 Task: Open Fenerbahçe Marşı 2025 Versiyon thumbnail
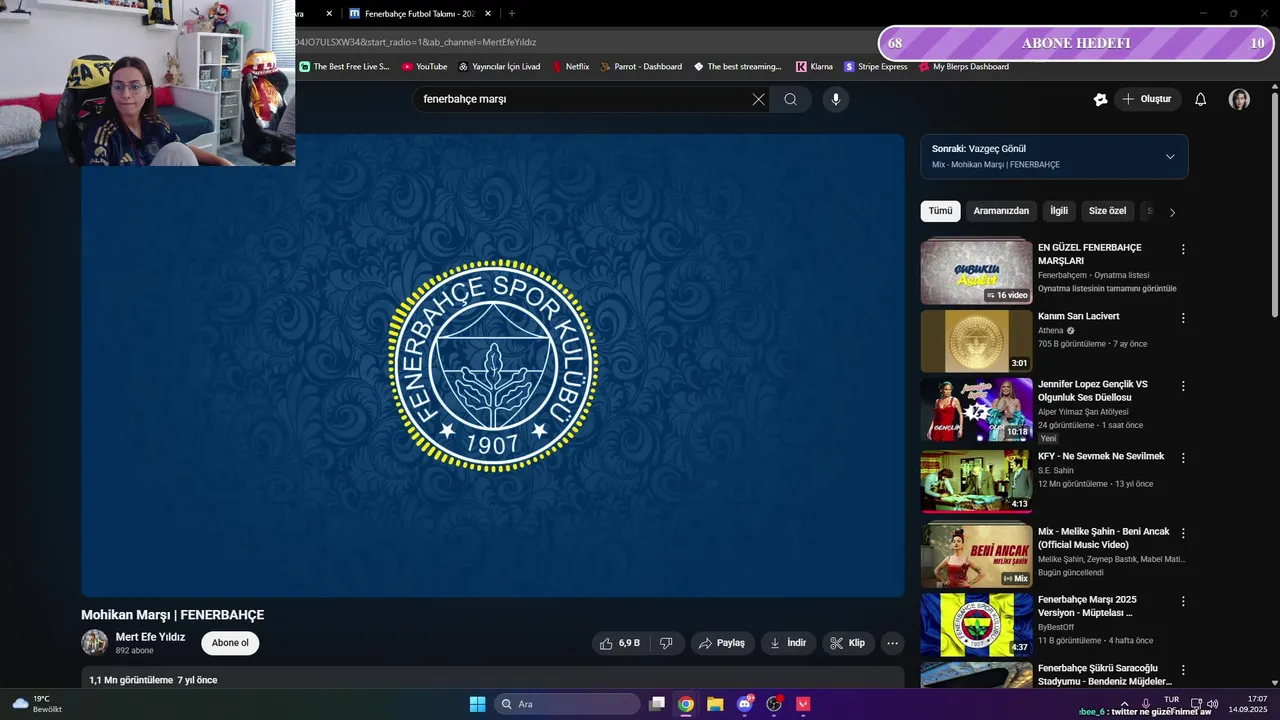pyautogui.click(x=976, y=625)
